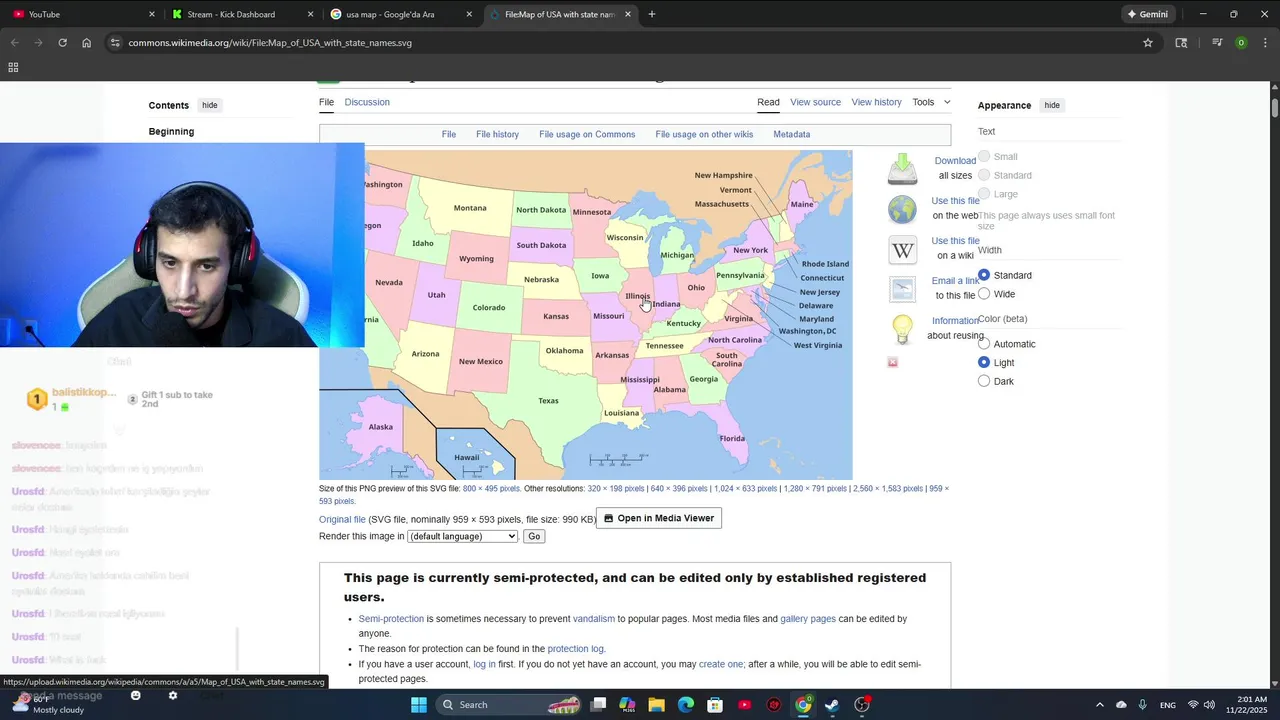Select the Small text size radio
The width and height of the screenshot is (1280, 720).
click(x=984, y=156)
